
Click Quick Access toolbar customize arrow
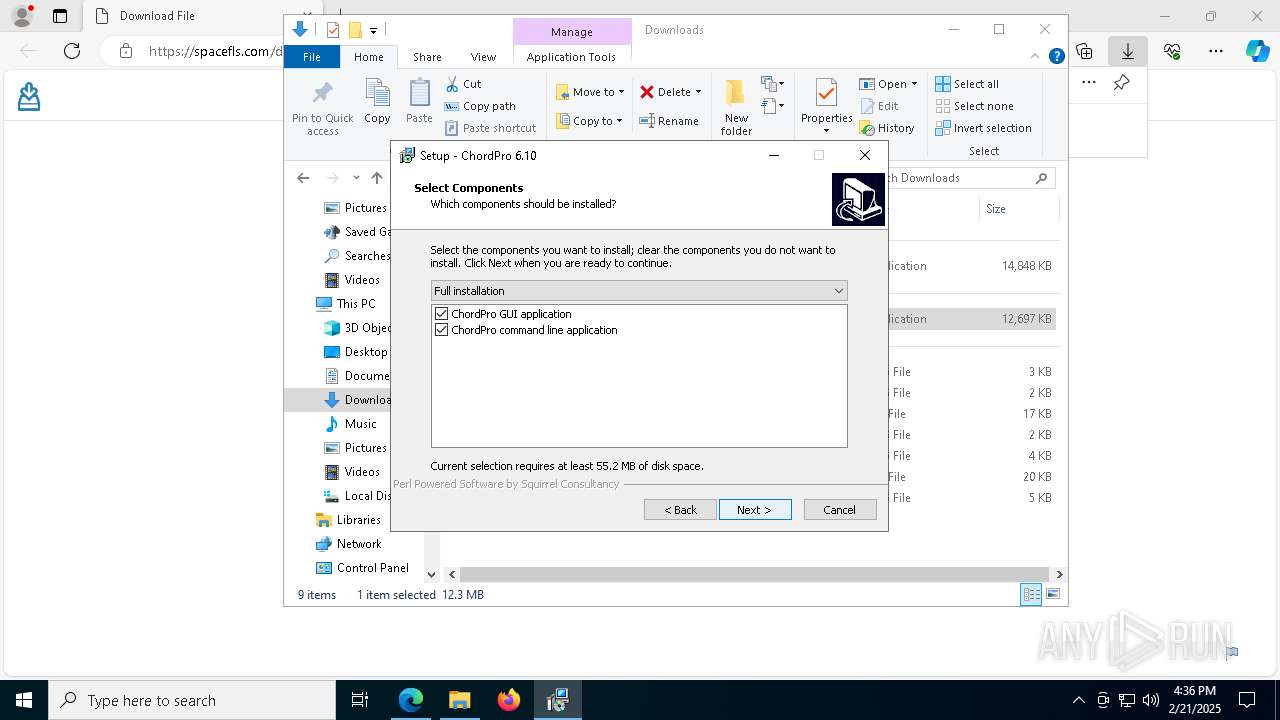pos(373,31)
